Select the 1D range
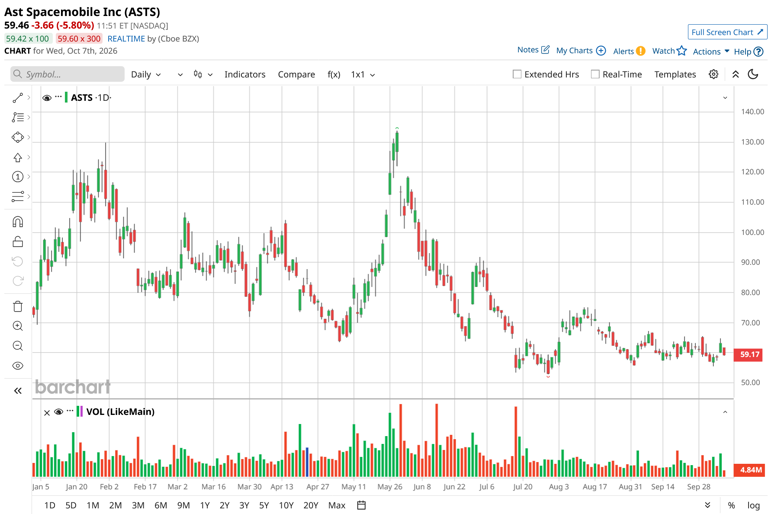 coord(49,505)
